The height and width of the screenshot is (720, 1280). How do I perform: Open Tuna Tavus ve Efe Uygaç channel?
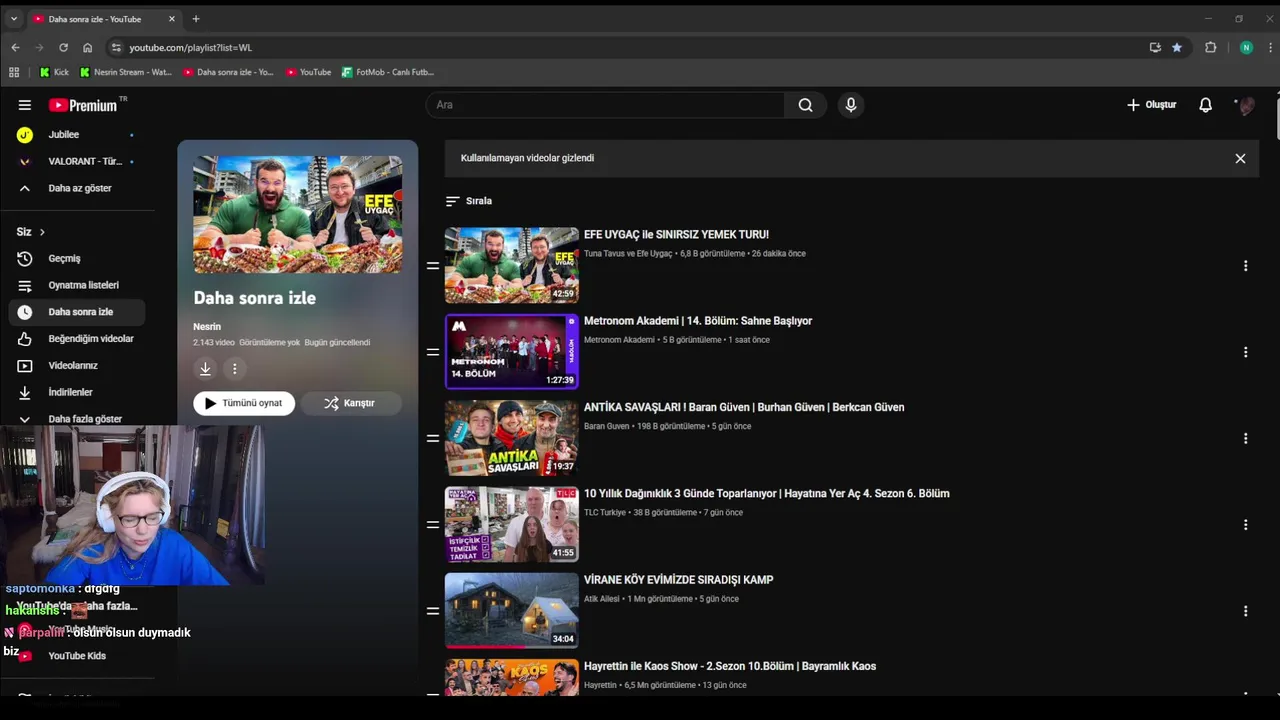(x=628, y=254)
